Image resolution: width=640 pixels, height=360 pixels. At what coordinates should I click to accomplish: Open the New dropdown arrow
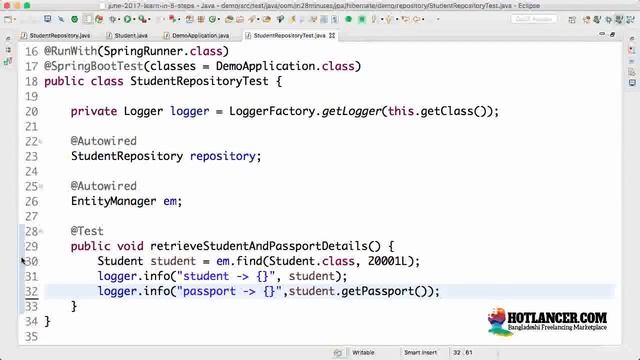pyautogui.click(x=15, y=19)
